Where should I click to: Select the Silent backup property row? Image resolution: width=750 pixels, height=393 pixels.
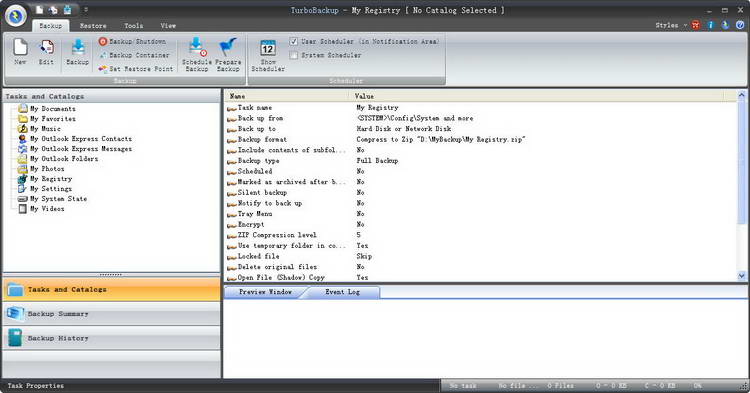pyautogui.click(x=481, y=193)
